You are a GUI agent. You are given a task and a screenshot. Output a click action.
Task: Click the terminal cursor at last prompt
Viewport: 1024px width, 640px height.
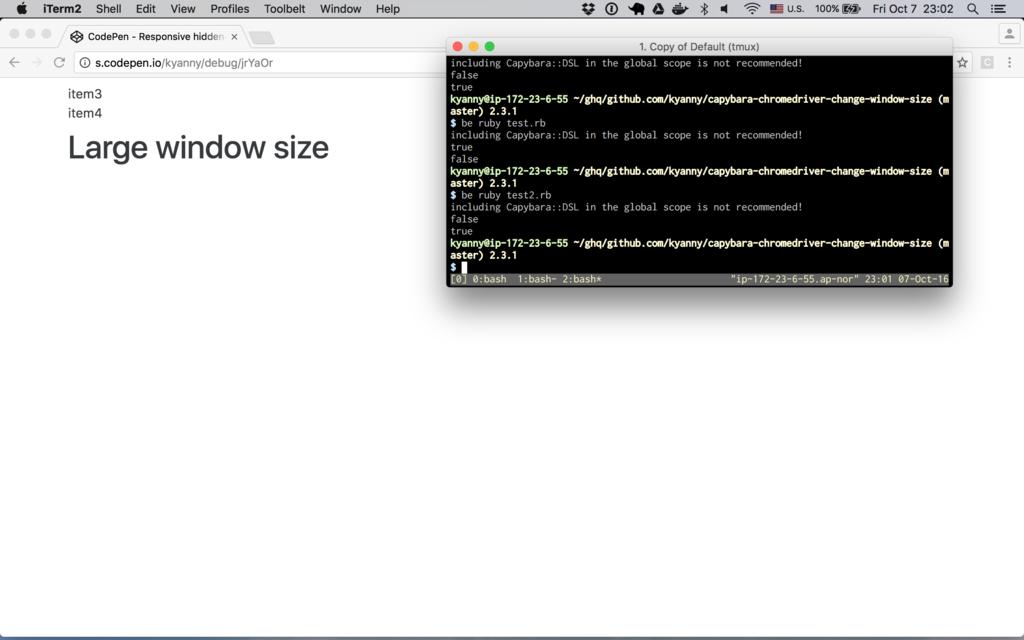tap(464, 267)
